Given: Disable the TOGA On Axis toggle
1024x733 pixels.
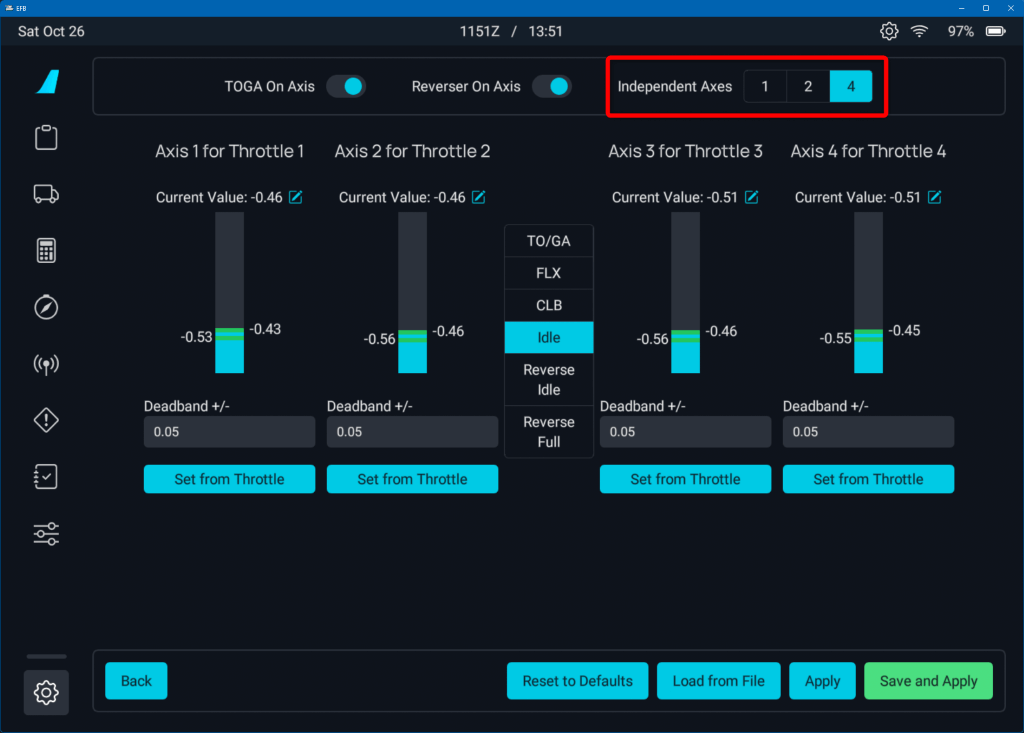Looking at the screenshot, I should coord(346,87).
